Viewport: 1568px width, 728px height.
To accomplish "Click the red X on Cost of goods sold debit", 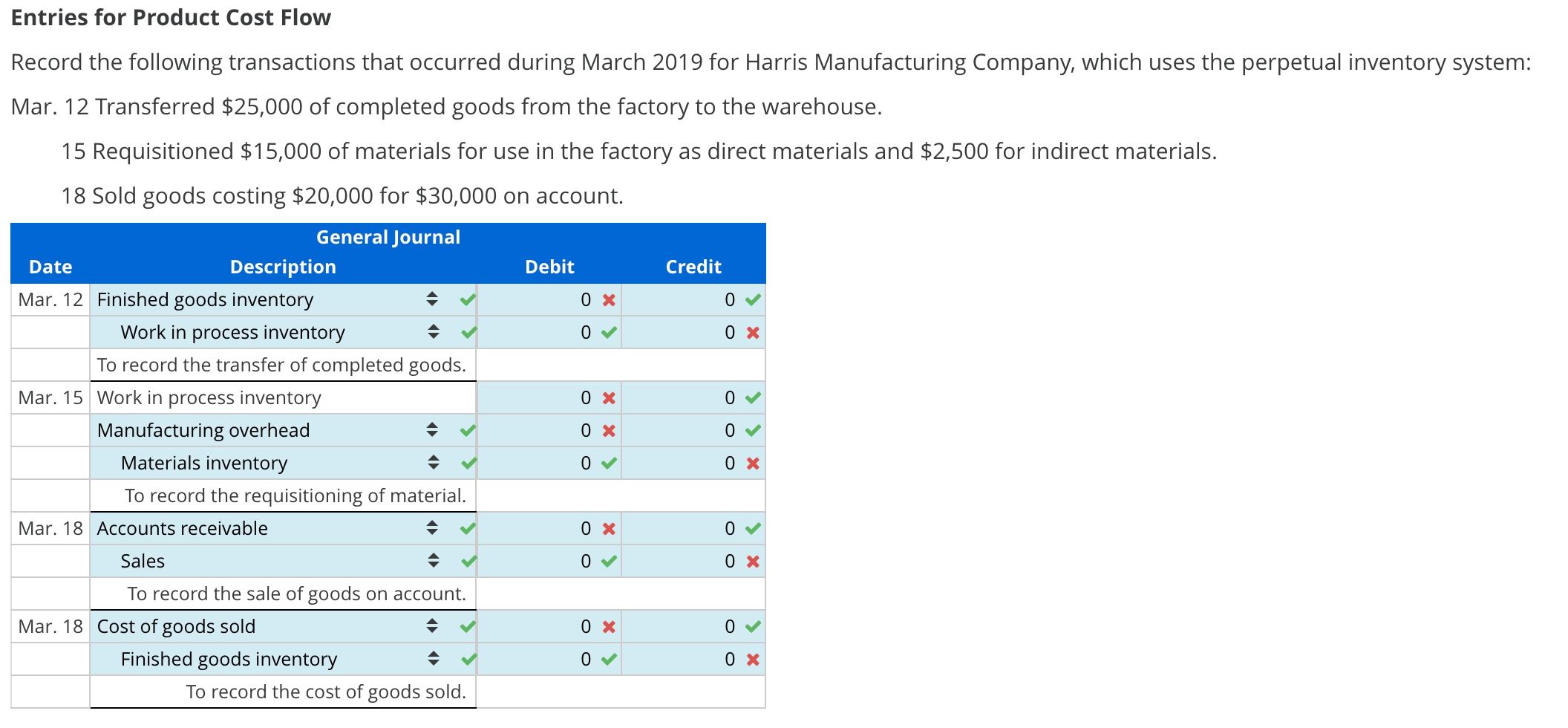I will tap(607, 626).
